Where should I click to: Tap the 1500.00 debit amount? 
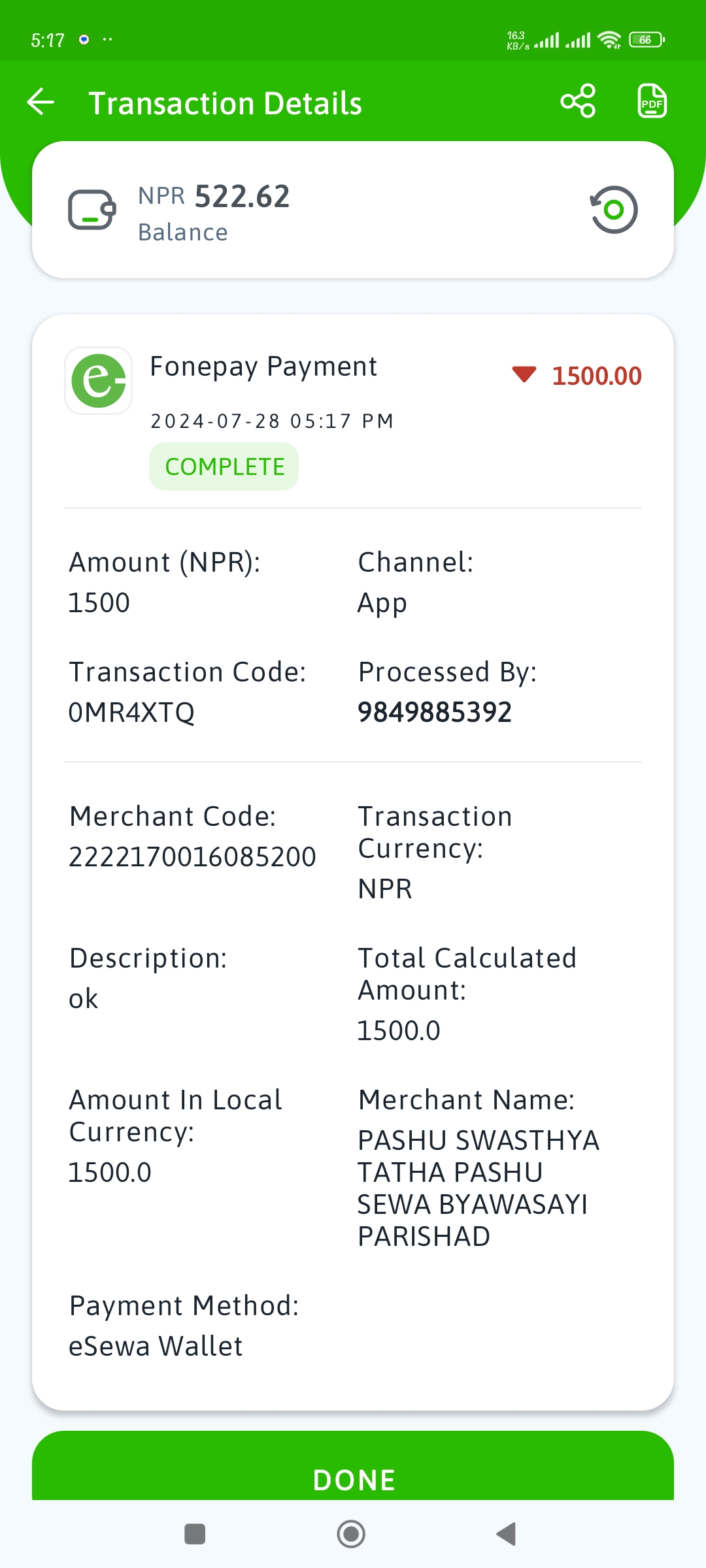point(597,376)
